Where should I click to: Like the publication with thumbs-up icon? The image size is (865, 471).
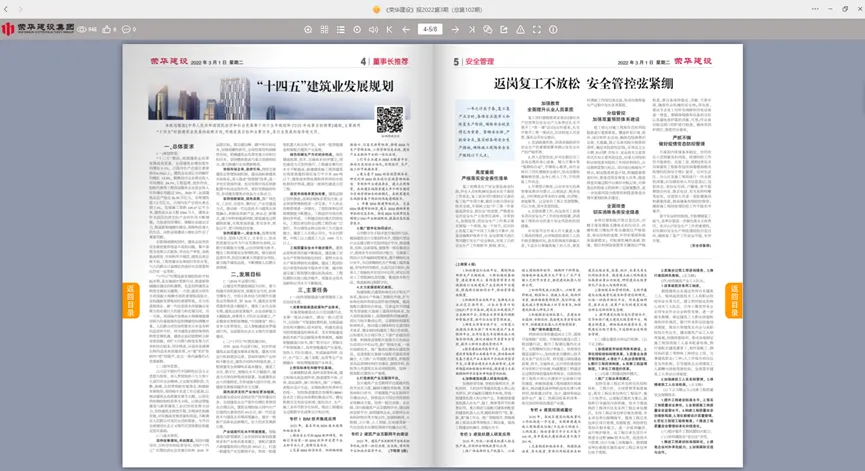pos(106,29)
